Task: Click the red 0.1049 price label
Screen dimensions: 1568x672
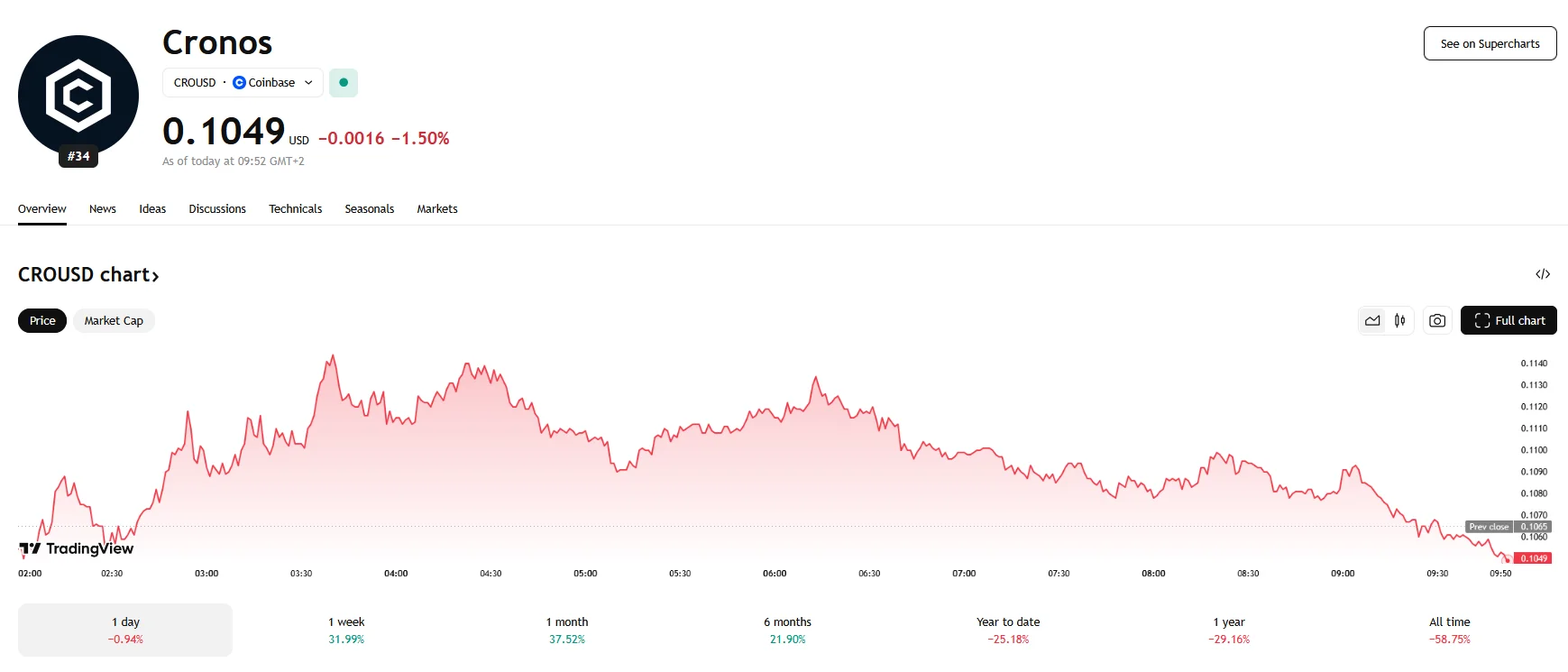Action: (1533, 558)
